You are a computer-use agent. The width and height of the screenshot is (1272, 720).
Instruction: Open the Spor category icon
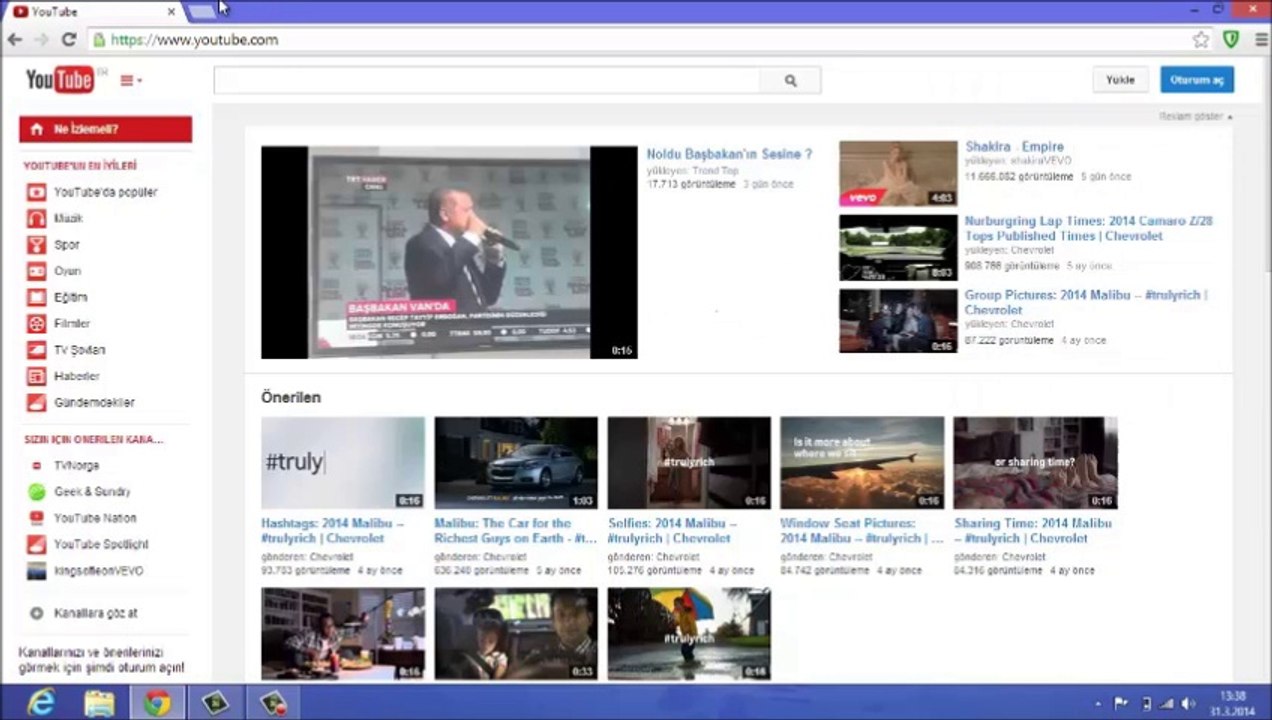tap(36, 244)
